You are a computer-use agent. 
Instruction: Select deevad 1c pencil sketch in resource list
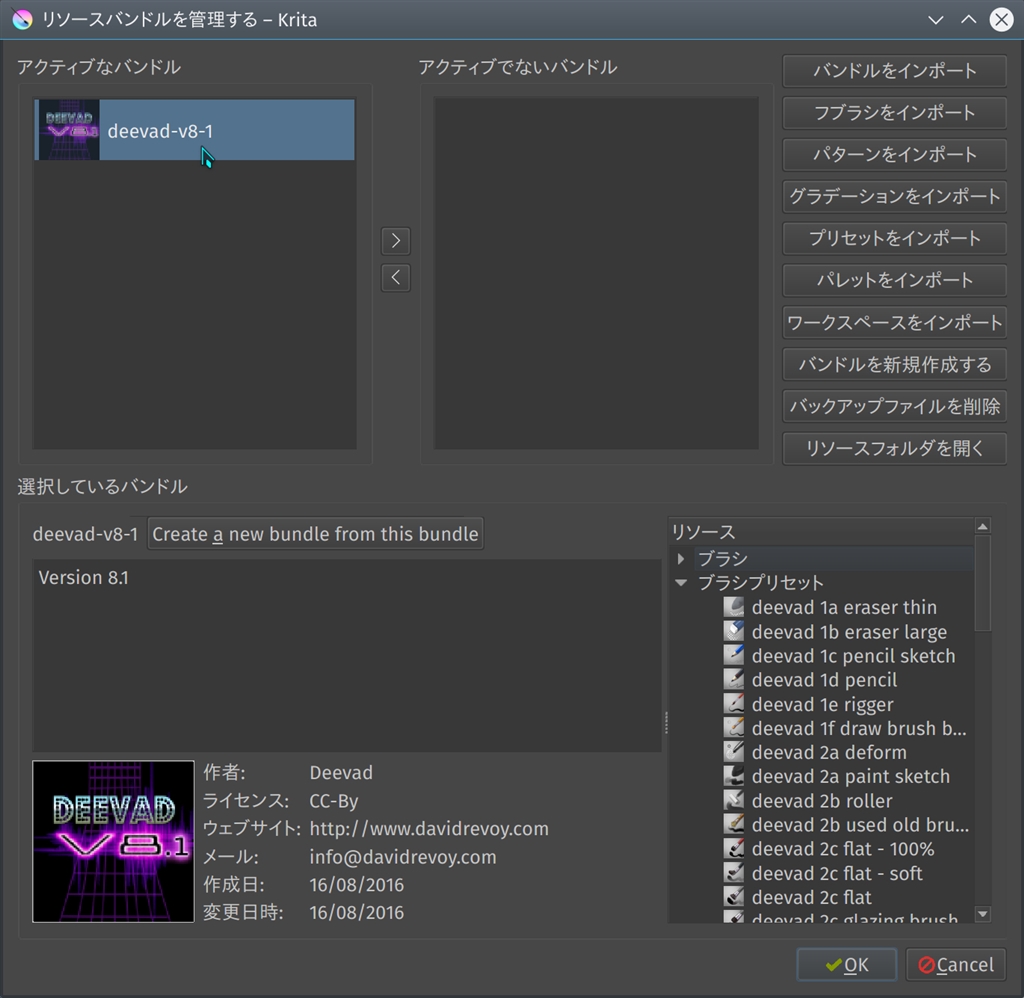point(853,656)
